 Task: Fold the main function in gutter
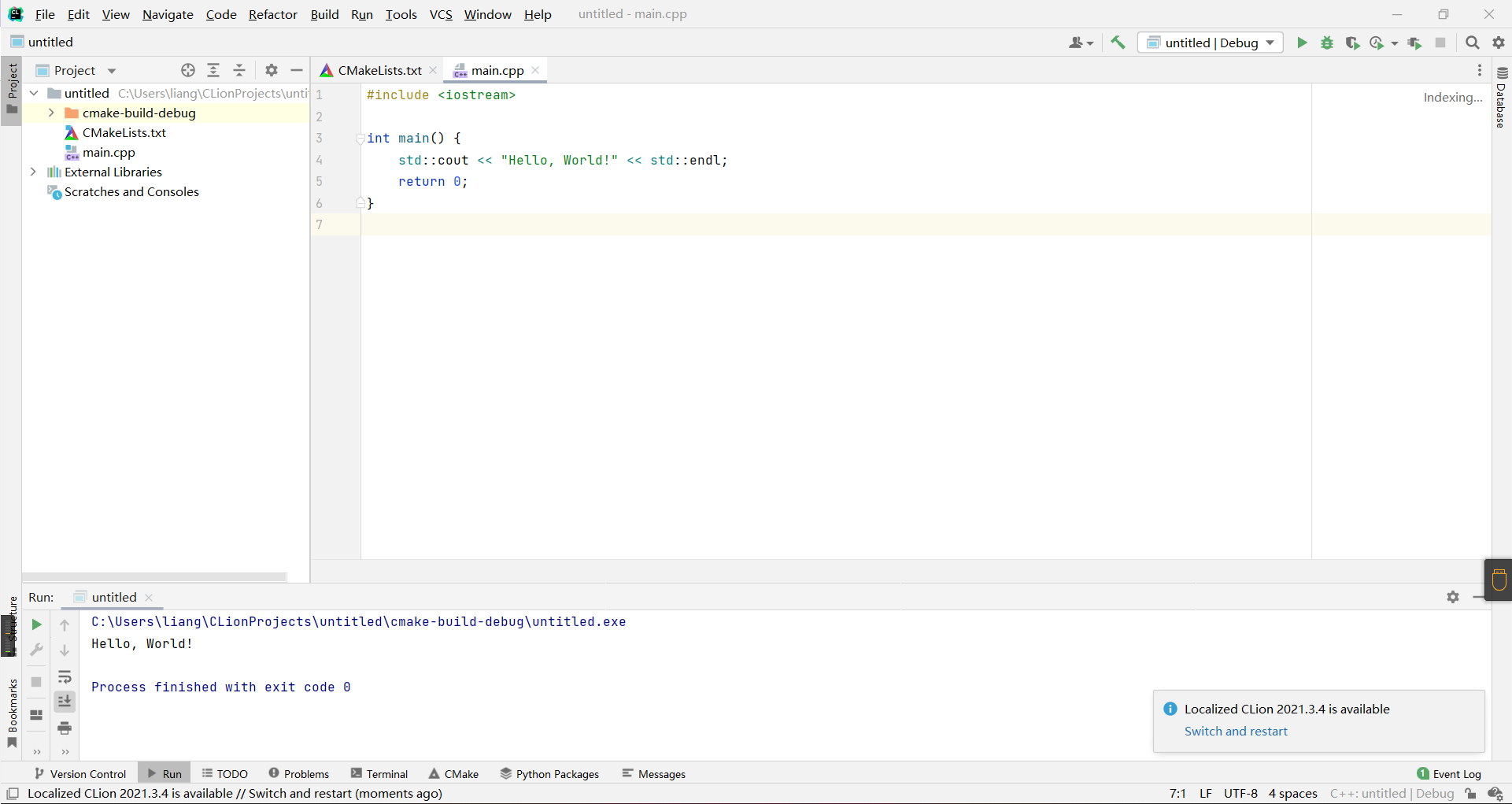360,139
